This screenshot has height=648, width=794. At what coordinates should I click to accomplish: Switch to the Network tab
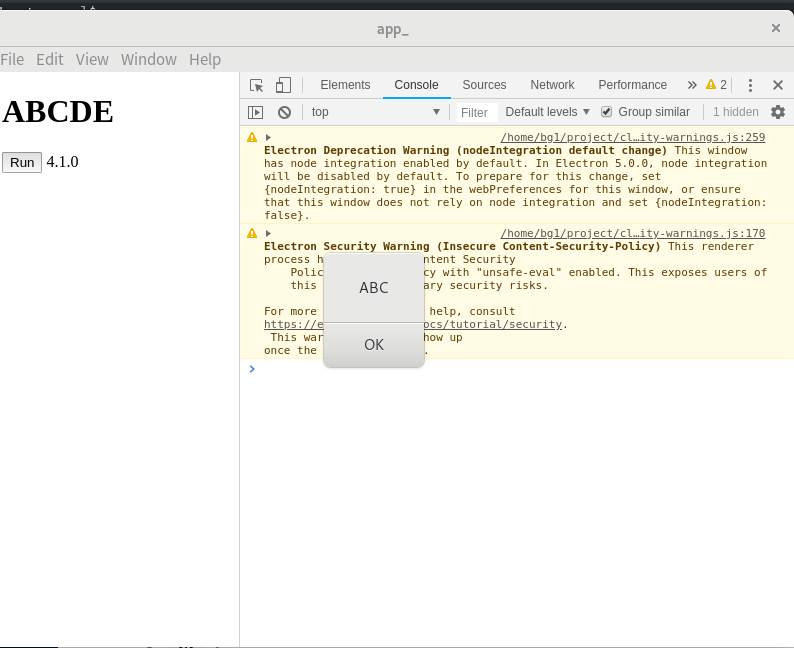(x=552, y=85)
